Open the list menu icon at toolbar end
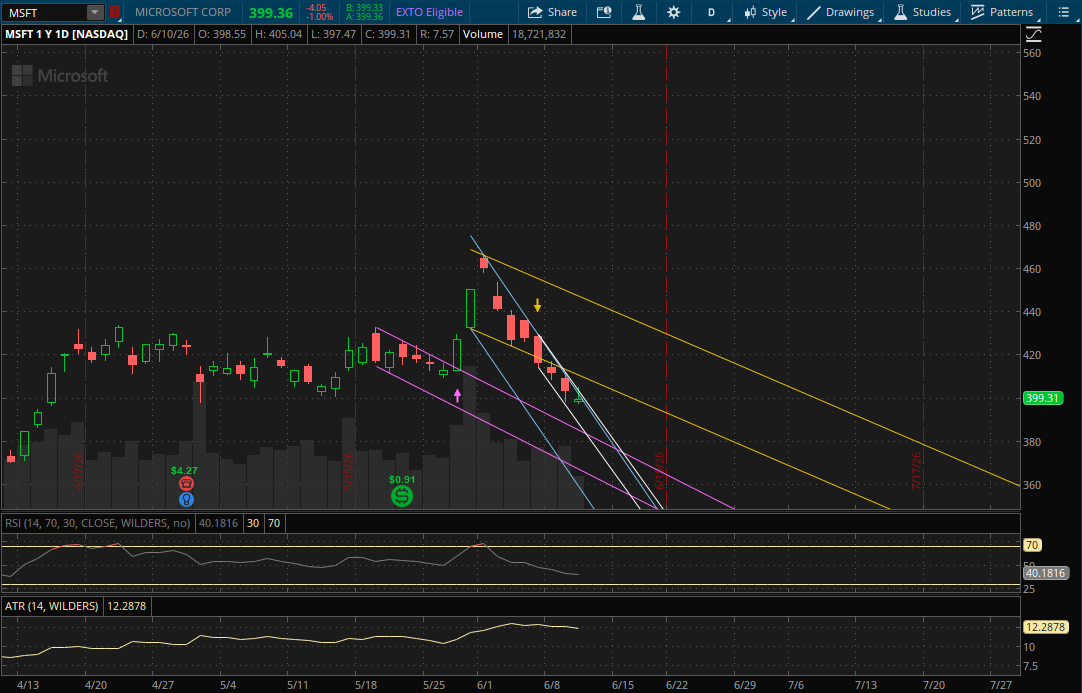Viewport: 1082px width, 693px height. tap(1063, 12)
